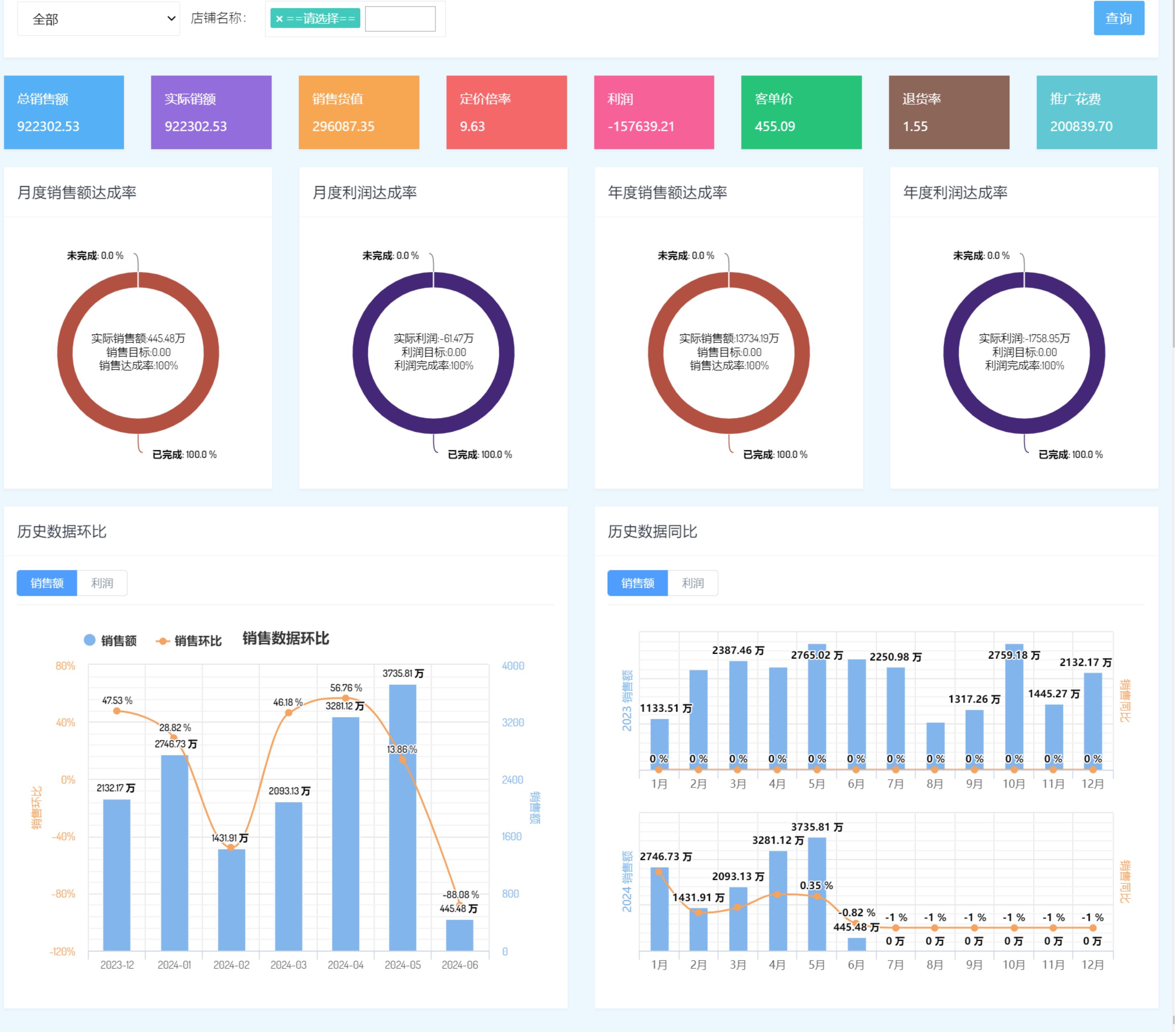Remove the ==请选择== tag with its x icon
Image resolution: width=1176 pixels, height=1032 pixels.
[x=279, y=19]
